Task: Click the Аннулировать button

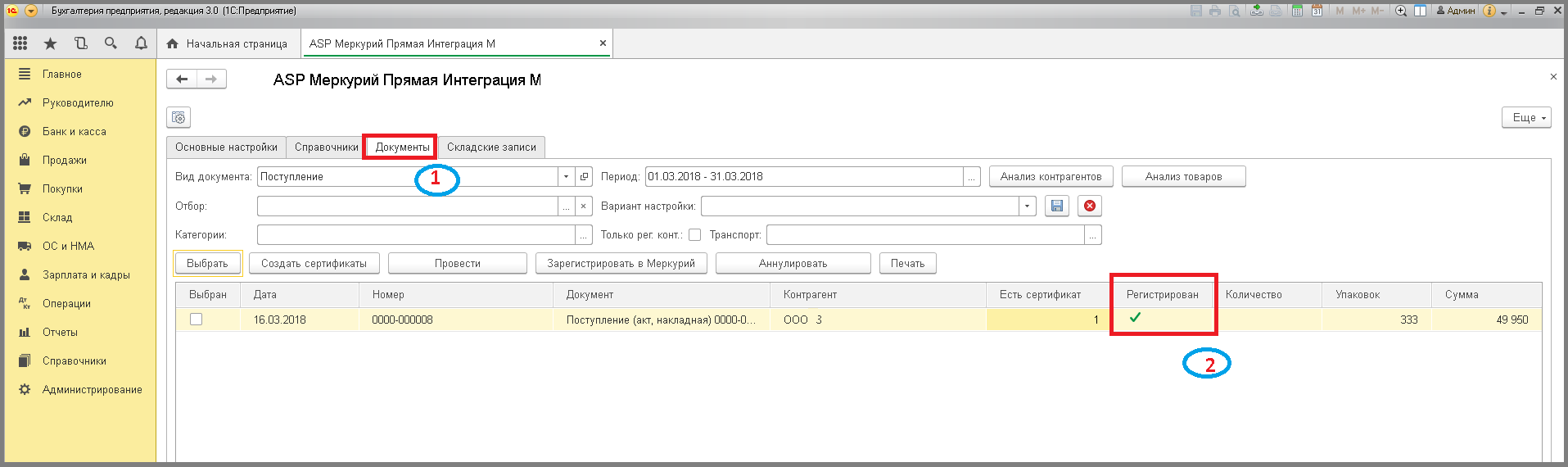Action: click(x=793, y=263)
